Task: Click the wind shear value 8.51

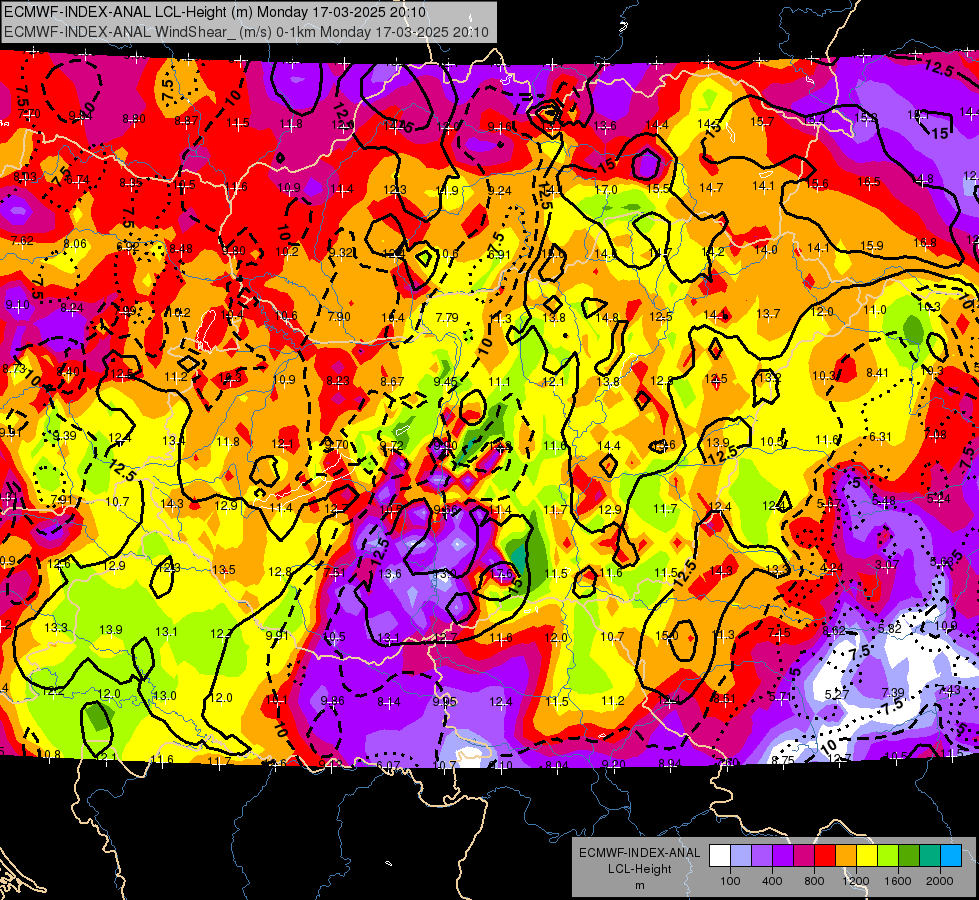Action: click(724, 698)
